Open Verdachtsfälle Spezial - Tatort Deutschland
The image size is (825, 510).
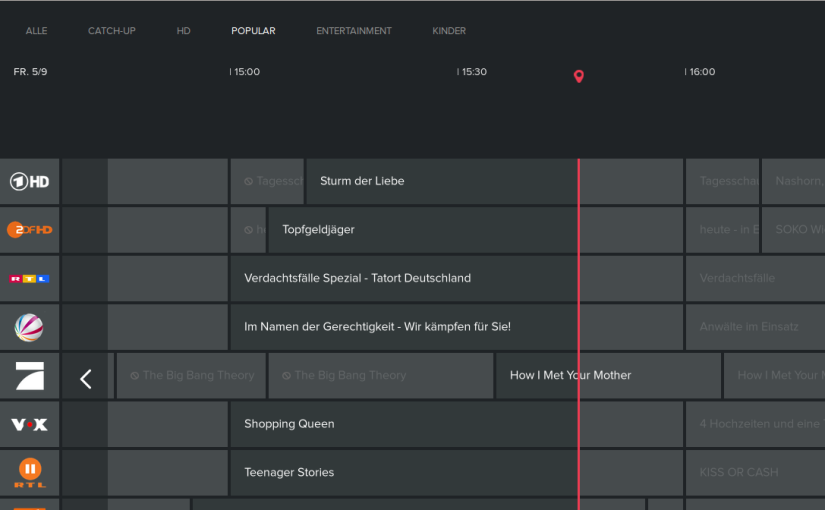click(457, 278)
